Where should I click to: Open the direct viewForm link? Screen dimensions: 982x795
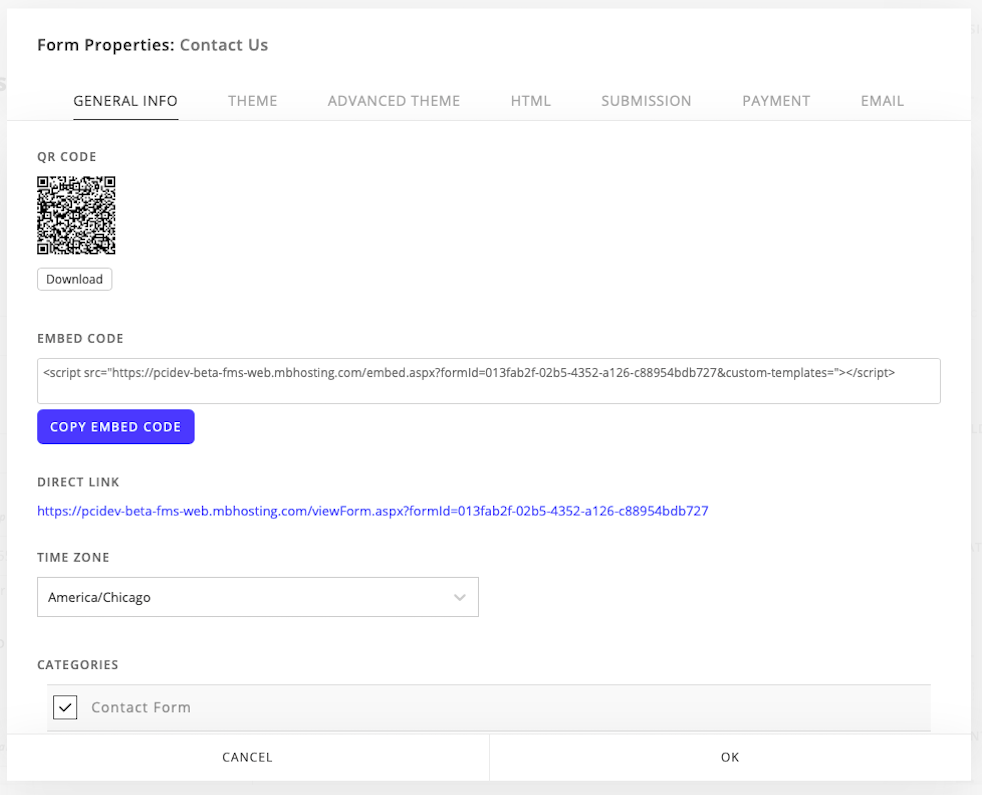coord(372,511)
